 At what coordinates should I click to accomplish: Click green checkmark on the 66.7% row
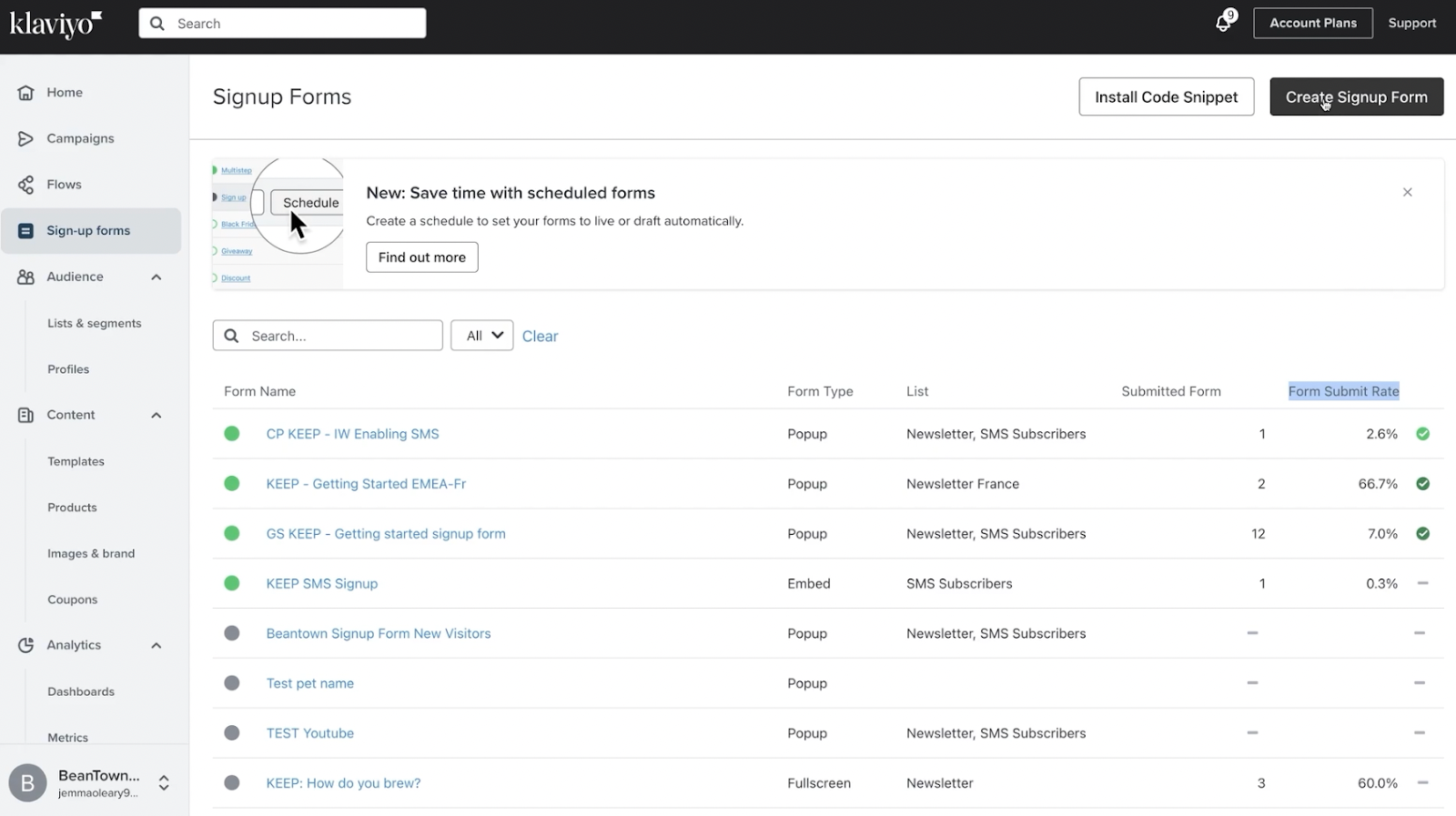[1423, 484]
